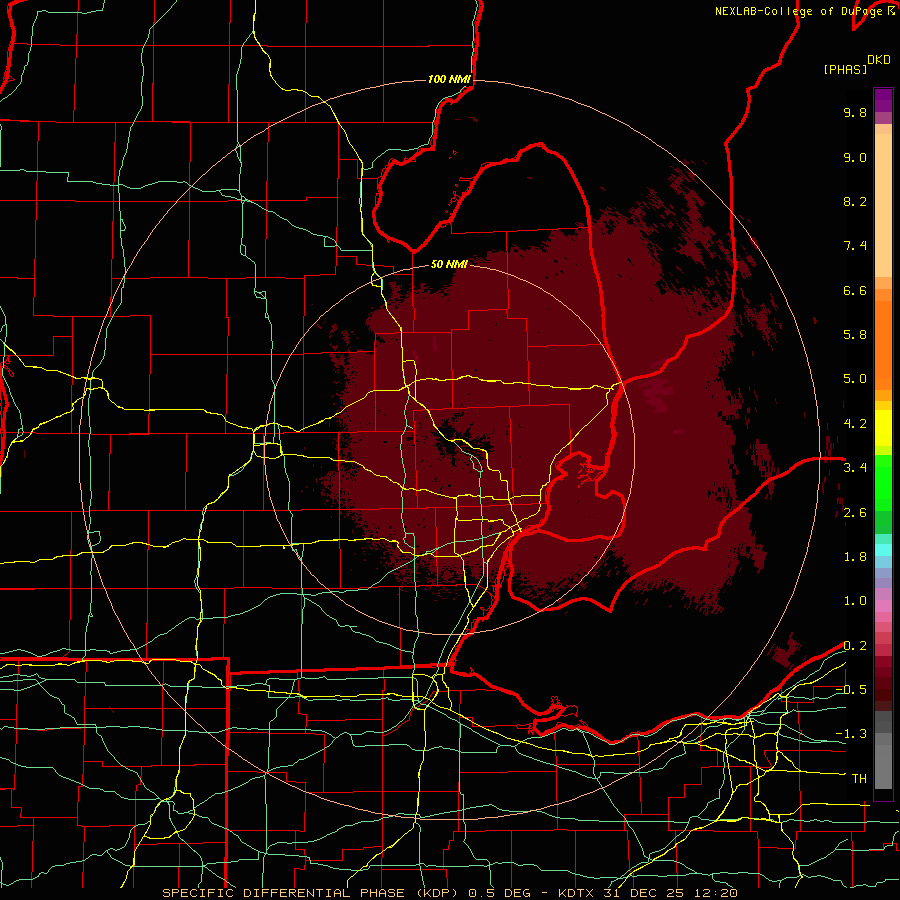This screenshot has height=900, width=900.
Task: Pick the light tan color bar band
Action: pos(883,205)
